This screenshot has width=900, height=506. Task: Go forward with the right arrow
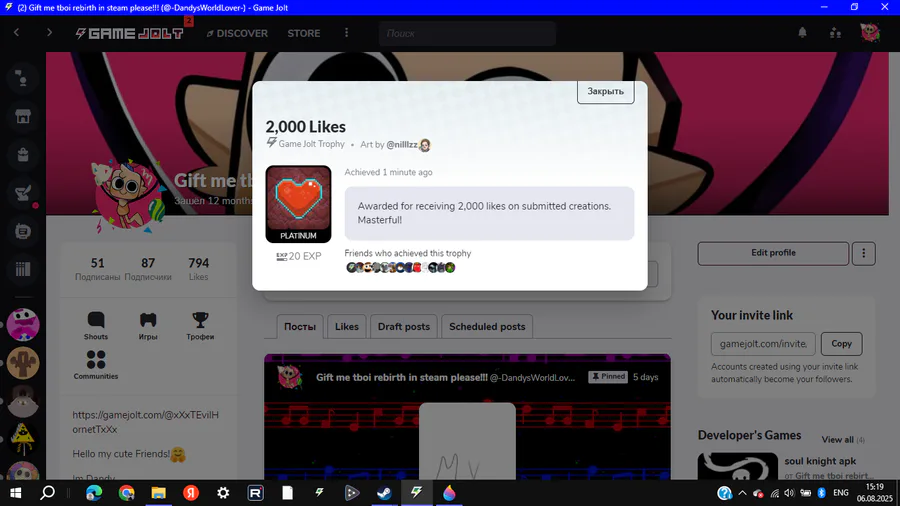point(49,33)
